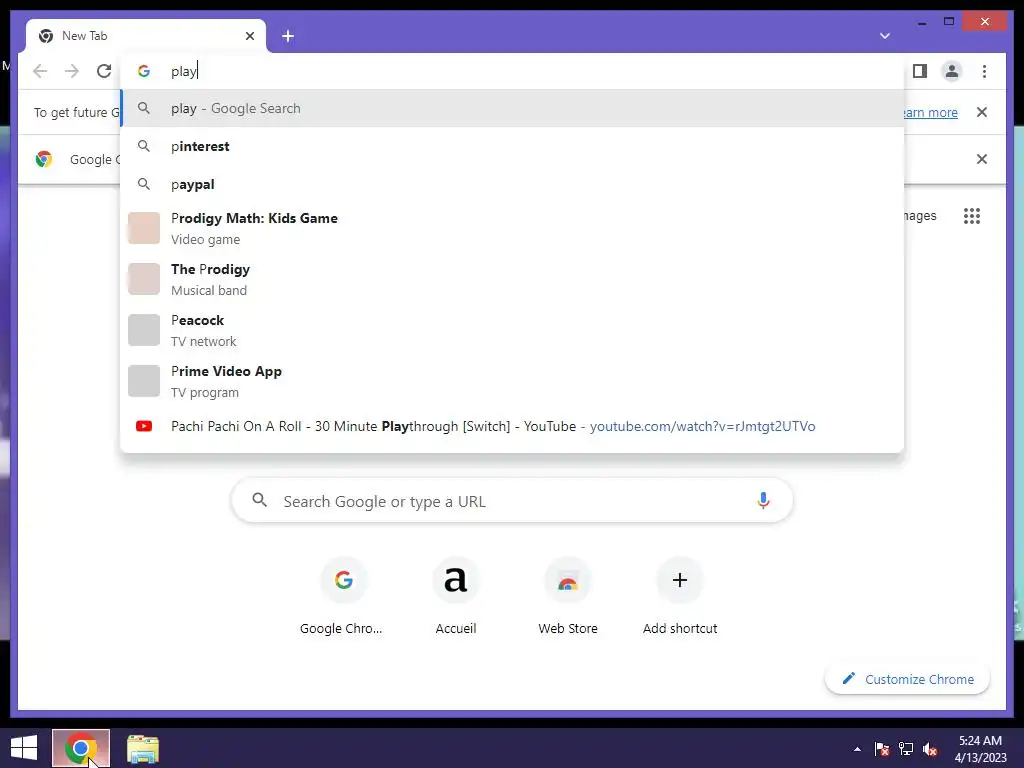Click the Prodigy Math thumbnail image
This screenshot has width=1024, height=768.
point(144,228)
